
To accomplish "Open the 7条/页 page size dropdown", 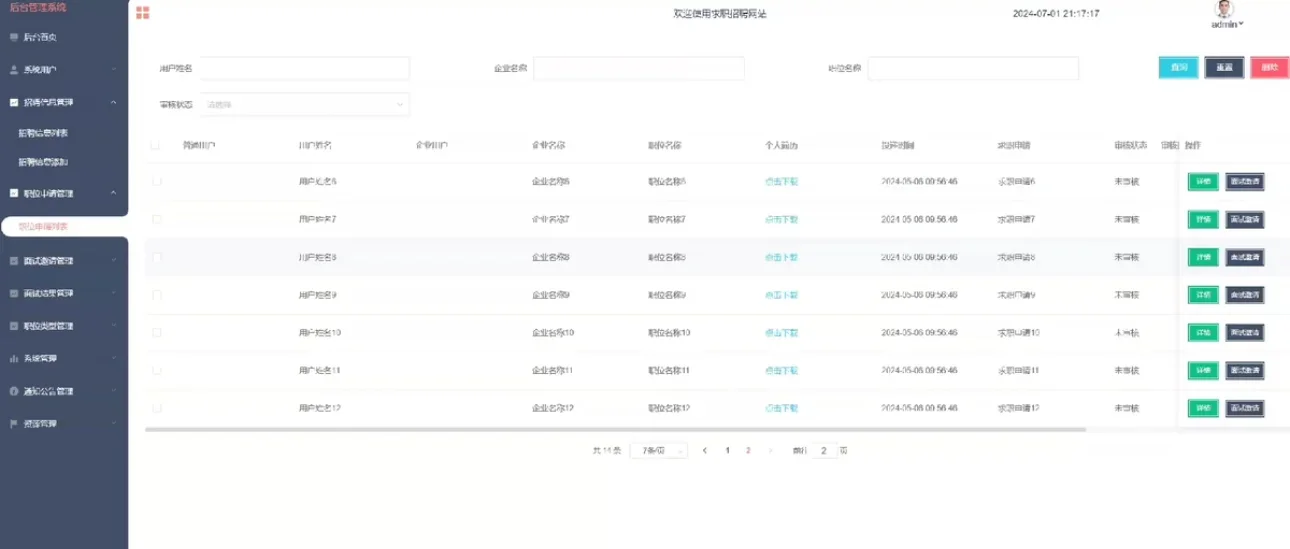I will tap(658, 451).
